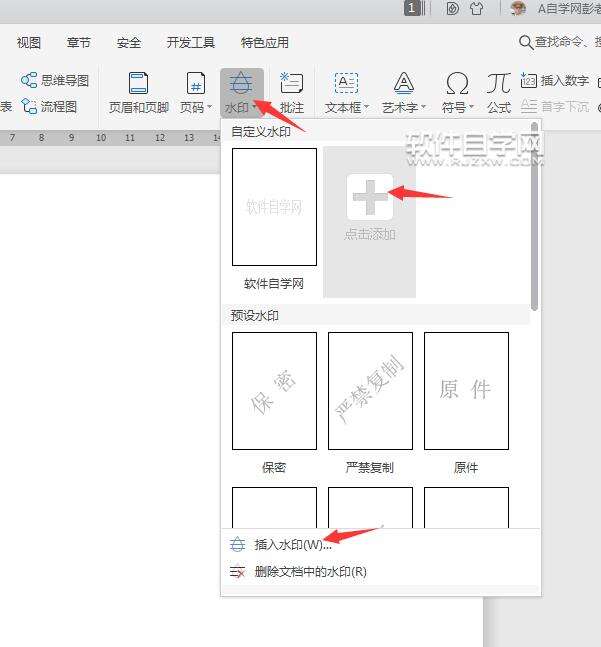Apply the 保密 preset watermark
This screenshot has height=647, width=601.
(x=274, y=391)
